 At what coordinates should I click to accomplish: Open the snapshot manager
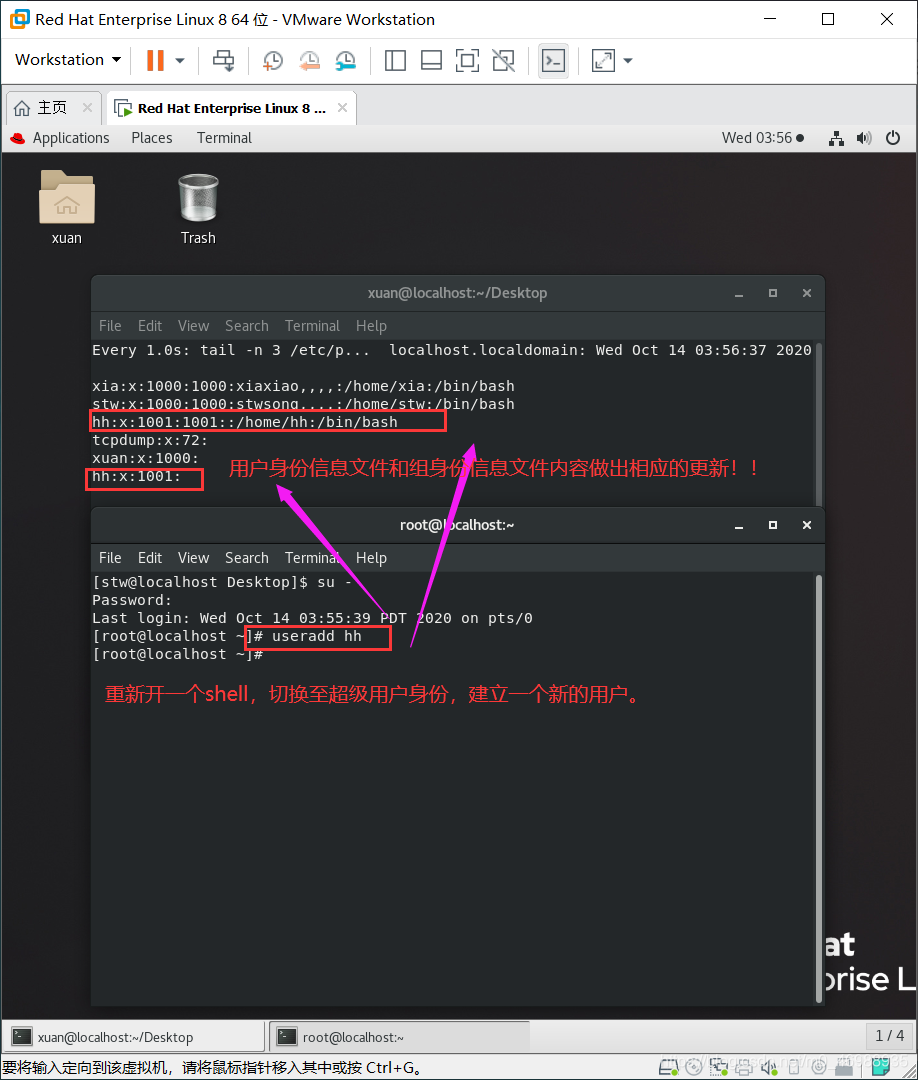point(345,61)
